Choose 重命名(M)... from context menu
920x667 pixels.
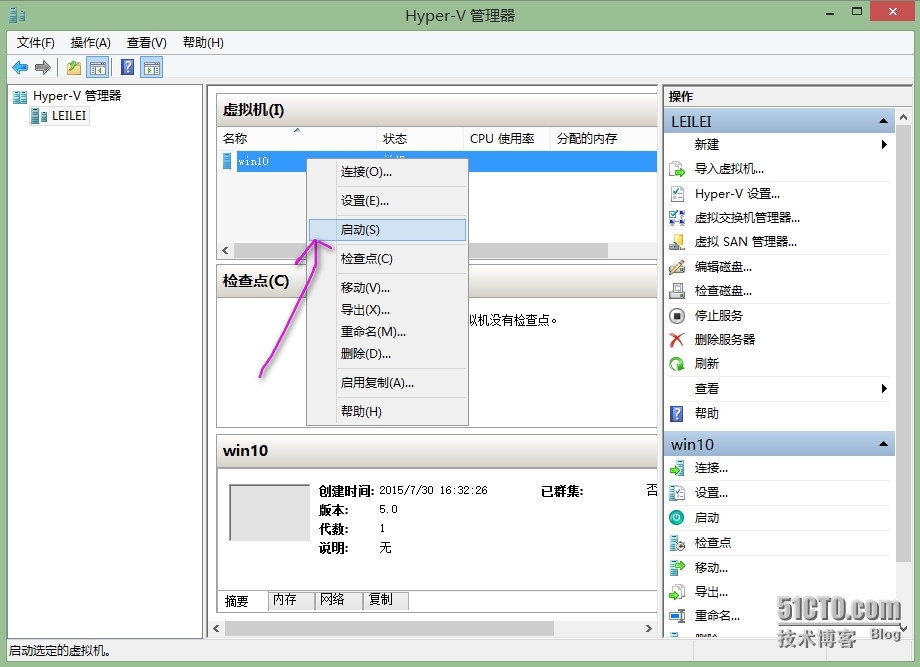387,331
